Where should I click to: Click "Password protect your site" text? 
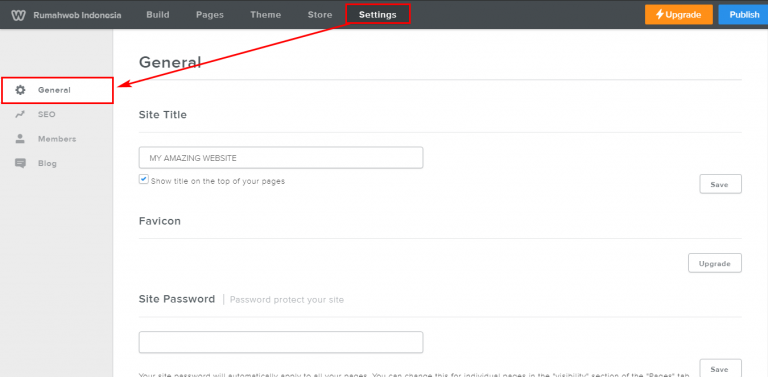tap(287, 300)
